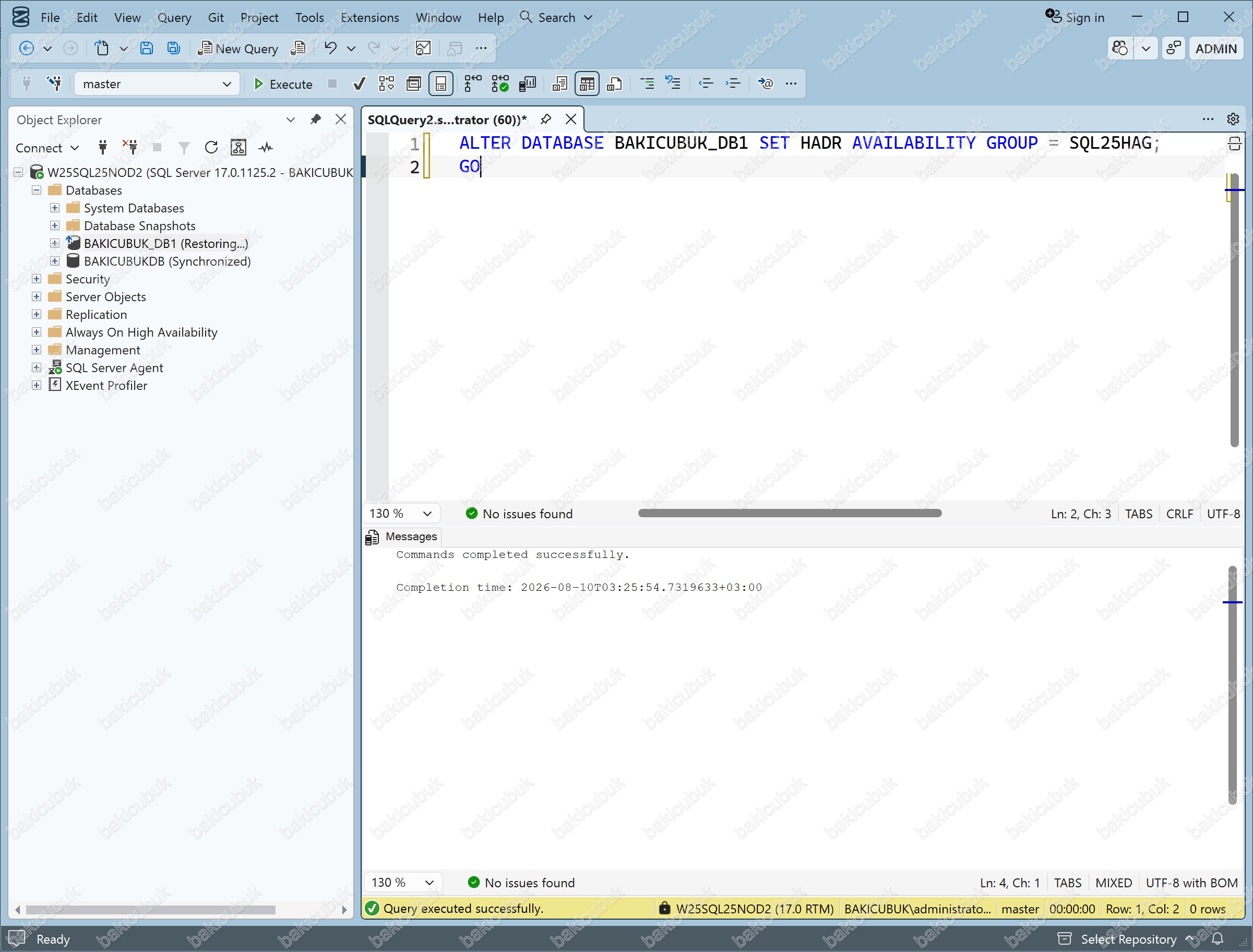The height and width of the screenshot is (952, 1253).
Task: Click the Undo icon
Action: click(330, 49)
